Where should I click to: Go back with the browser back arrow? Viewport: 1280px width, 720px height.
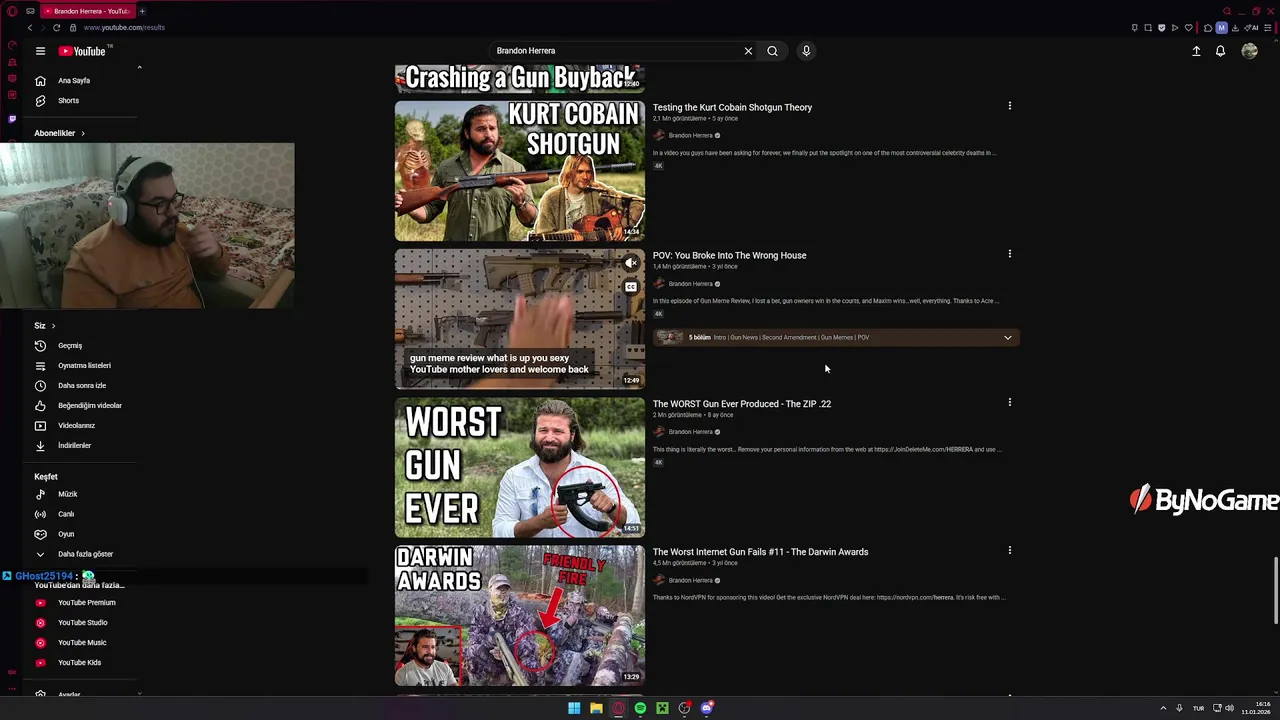click(x=30, y=28)
